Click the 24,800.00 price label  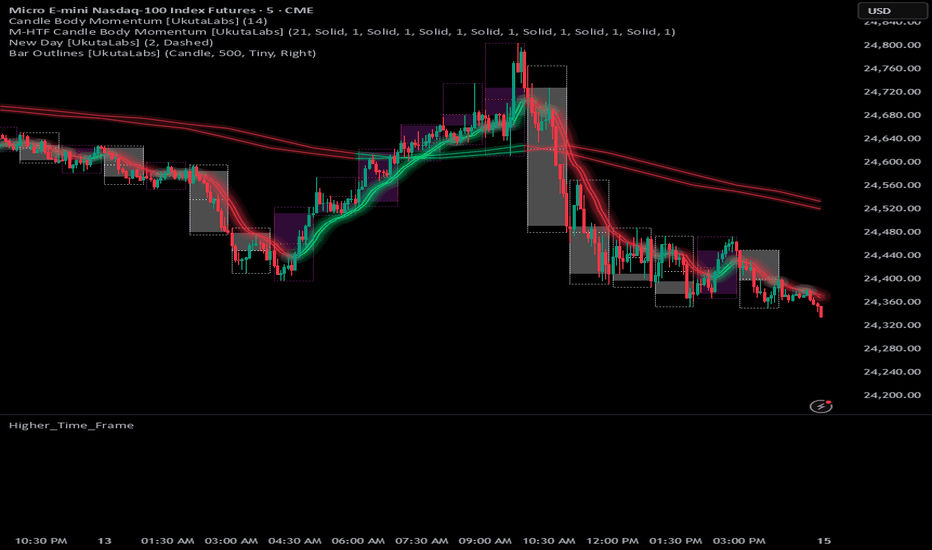coord(892,45)
